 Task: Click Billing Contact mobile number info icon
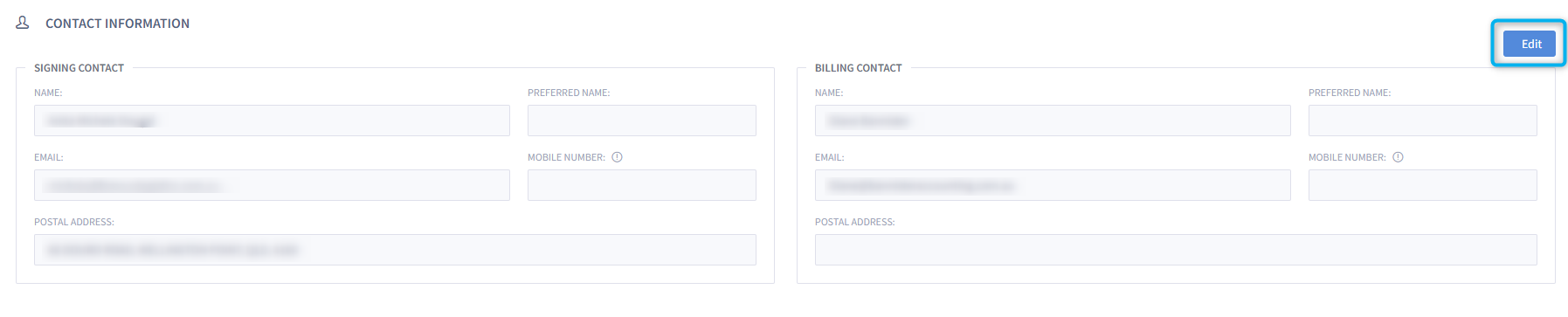click(x=1398, y=157)
